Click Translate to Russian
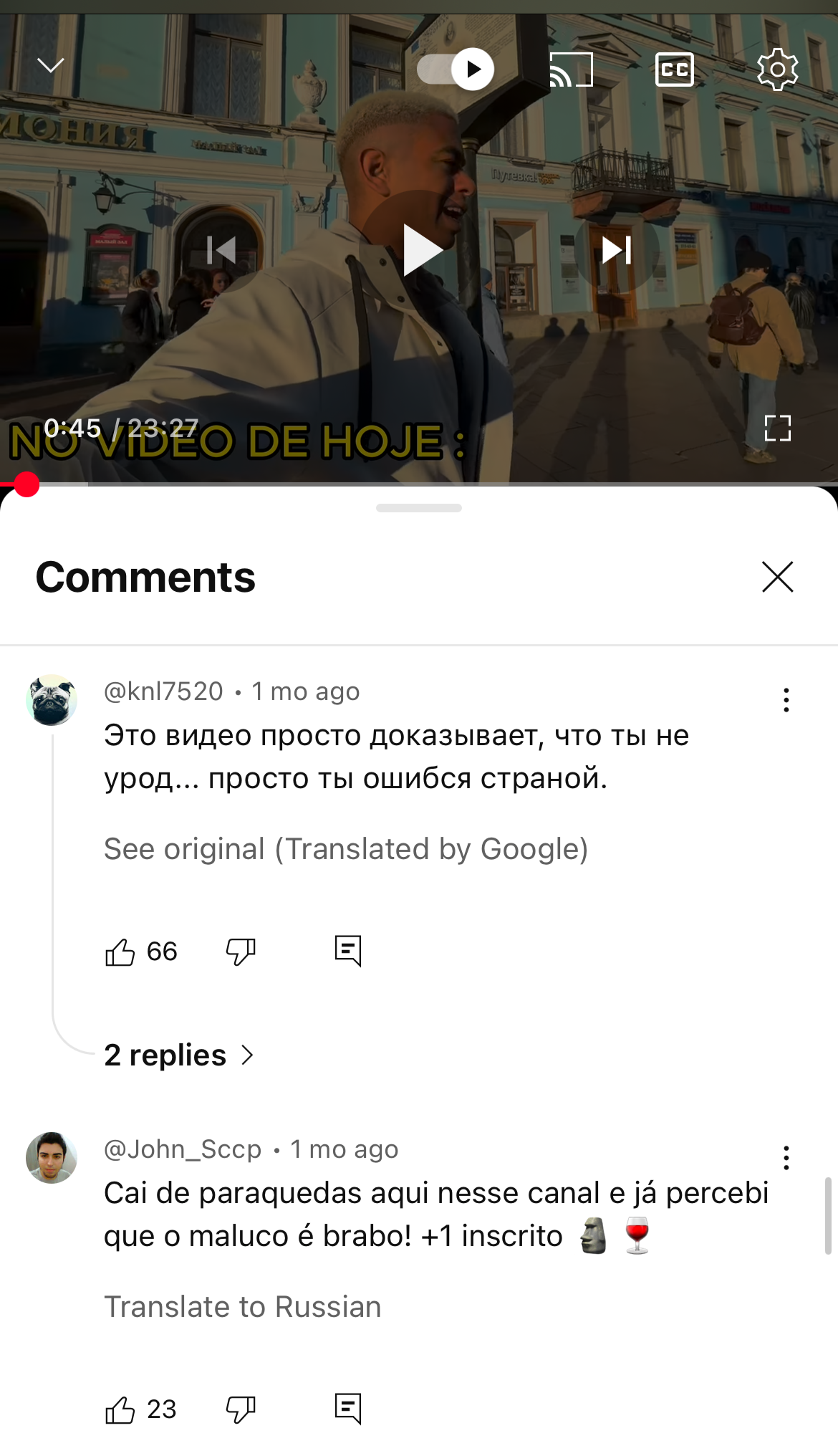838x1456 pixels. [243, 1307]
